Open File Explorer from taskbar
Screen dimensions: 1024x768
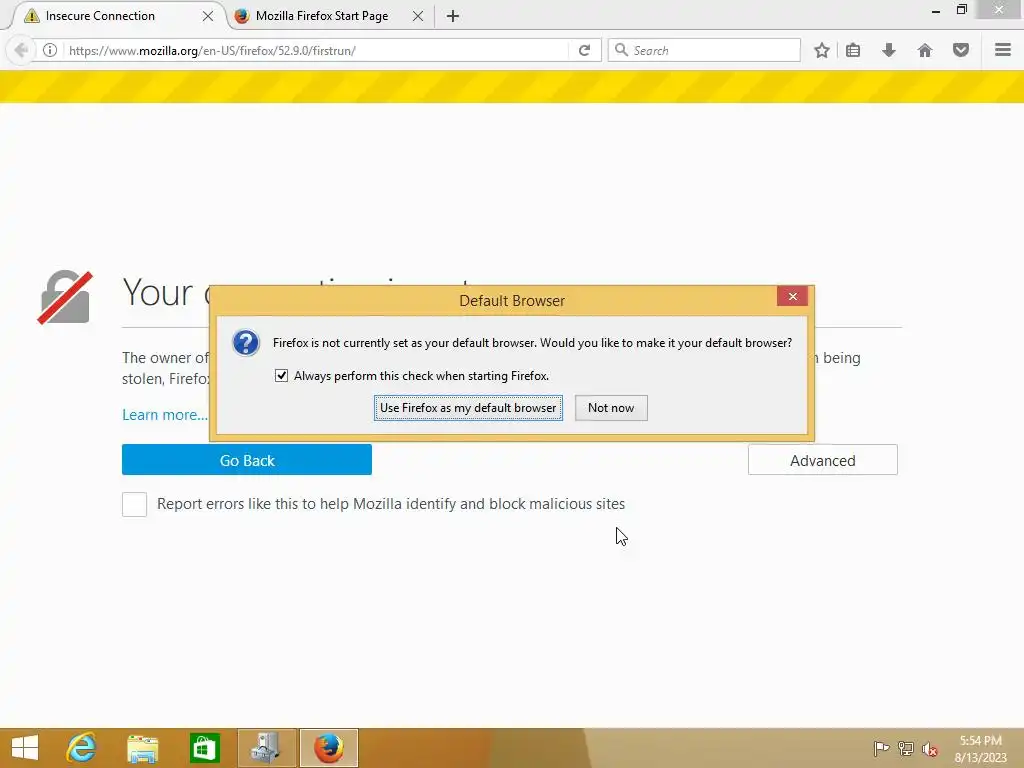click(x=142, y=748)
